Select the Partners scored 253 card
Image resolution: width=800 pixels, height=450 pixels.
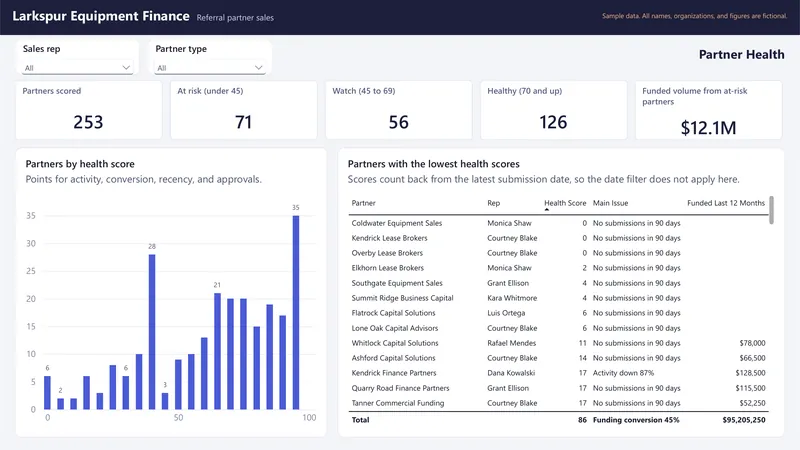point(89,110)
